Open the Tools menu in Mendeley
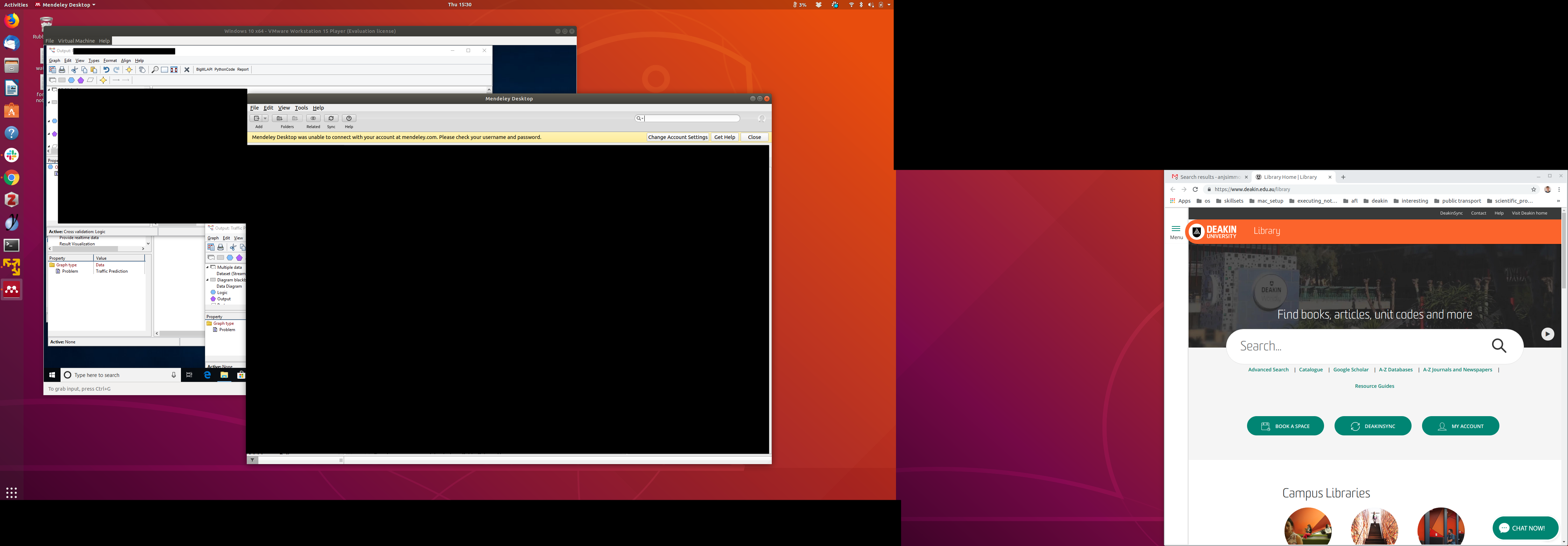 [301, 108]
